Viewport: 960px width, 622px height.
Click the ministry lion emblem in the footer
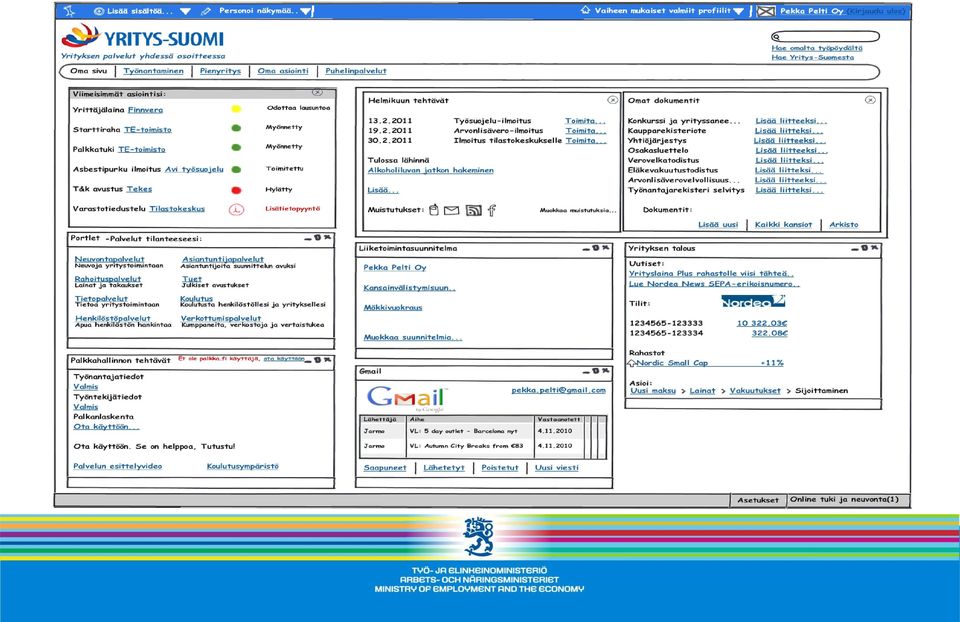coord(478,536)
